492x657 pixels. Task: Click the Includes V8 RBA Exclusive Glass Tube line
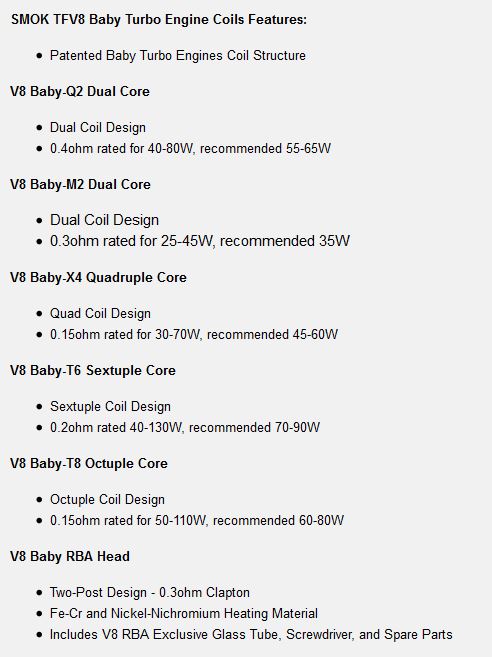[x=251, y=635]
